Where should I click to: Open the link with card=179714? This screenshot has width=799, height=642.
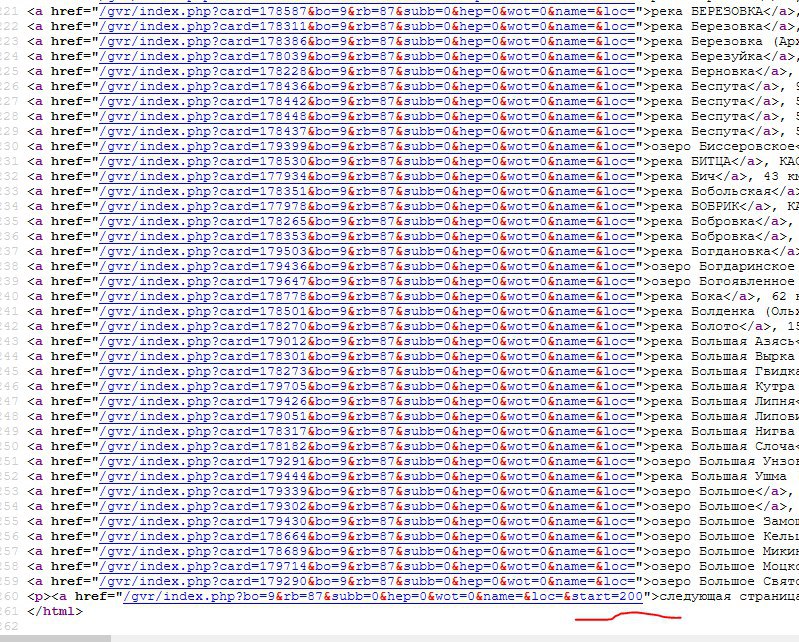pos(367,567)
